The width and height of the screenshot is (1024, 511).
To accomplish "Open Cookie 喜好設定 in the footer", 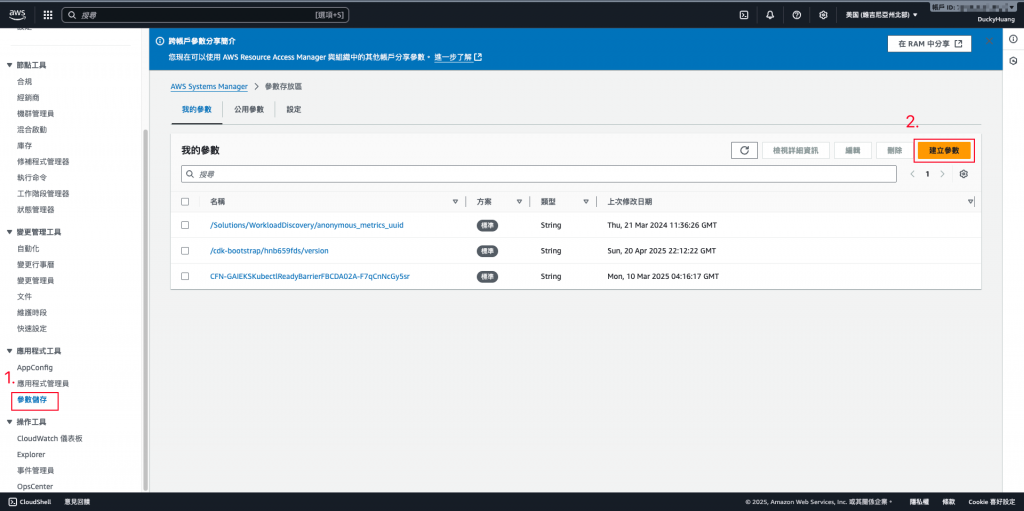I will click(991, 502).
